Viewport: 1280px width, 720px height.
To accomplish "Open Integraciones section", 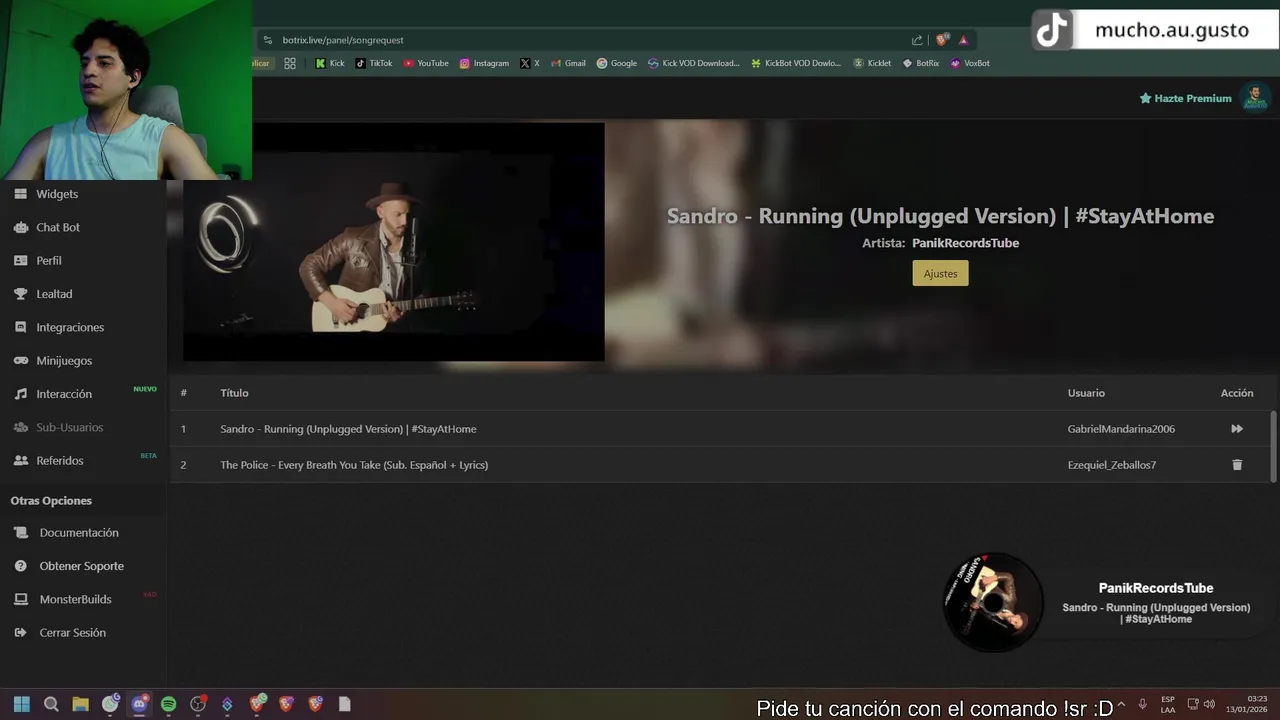I will [70, 327].
